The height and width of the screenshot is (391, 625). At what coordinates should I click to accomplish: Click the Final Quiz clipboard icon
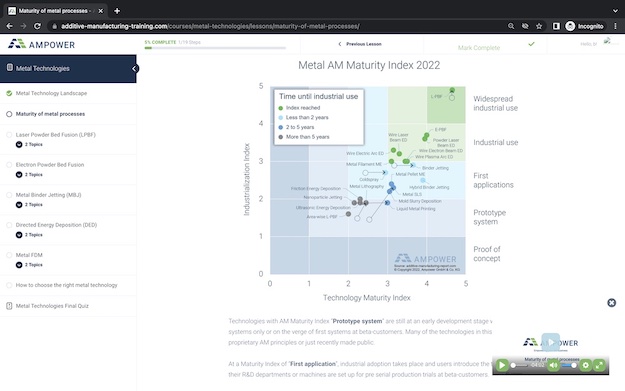(9, 306)
